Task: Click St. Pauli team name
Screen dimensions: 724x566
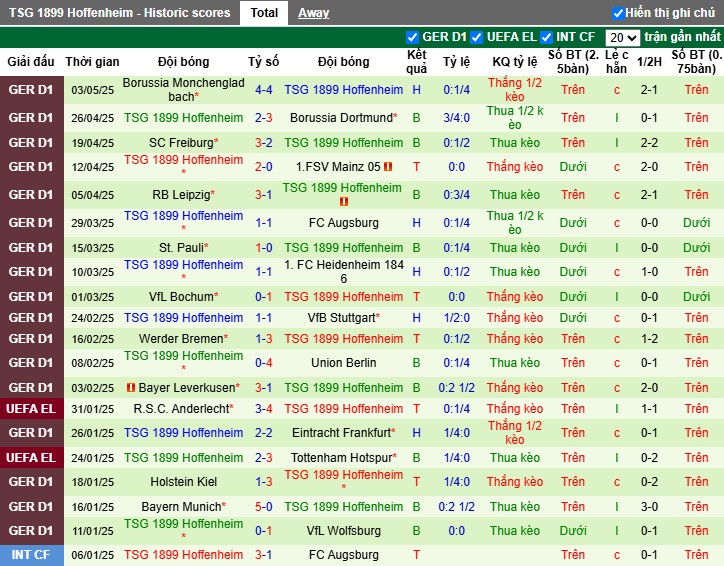Action: pos(181,247)
